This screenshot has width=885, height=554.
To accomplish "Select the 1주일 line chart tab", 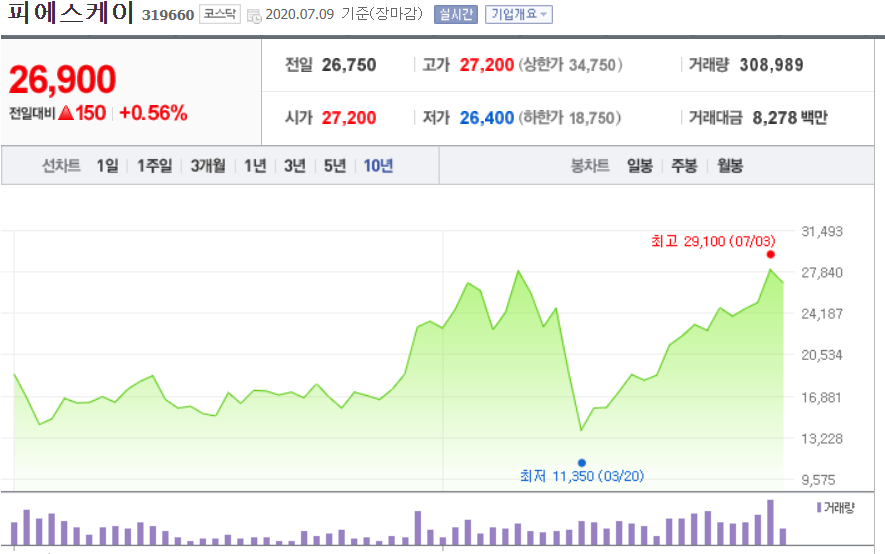I will (155, 166).
